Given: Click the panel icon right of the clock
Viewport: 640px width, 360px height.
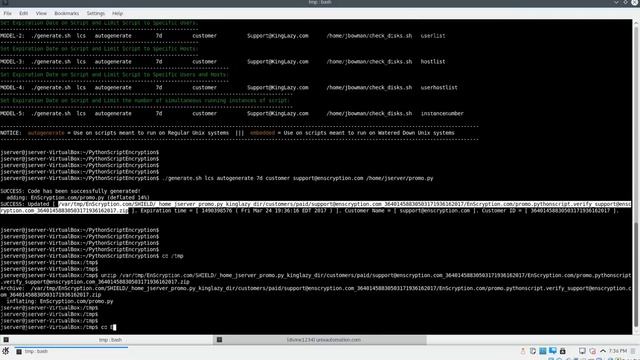Looking at the screenshot, I should click(x=633, y=351).
